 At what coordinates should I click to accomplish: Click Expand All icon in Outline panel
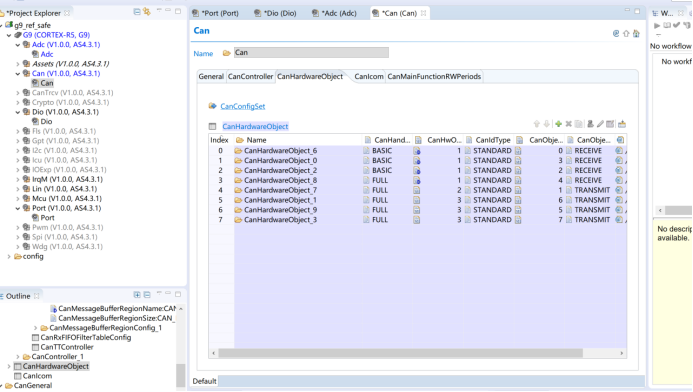[137, 295]
